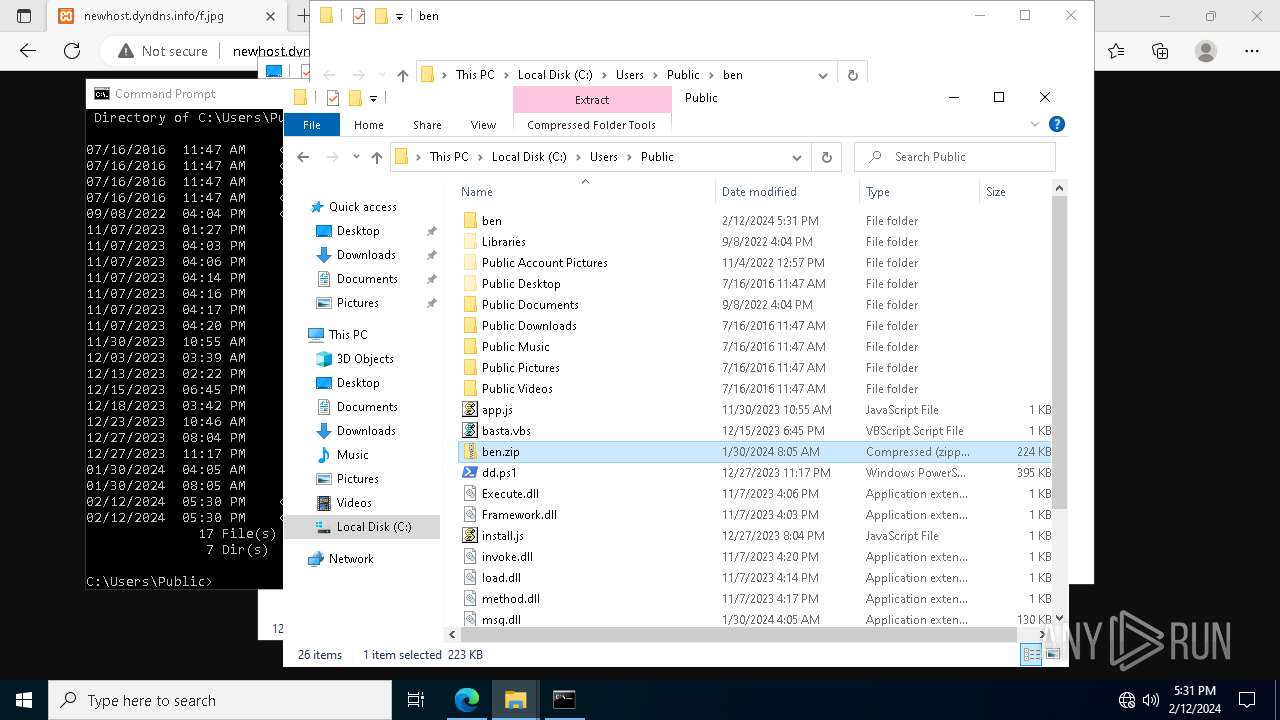The image size is (1280, 720).
Task: Open Downloads under Quick access
Action: tap(366, 255)
